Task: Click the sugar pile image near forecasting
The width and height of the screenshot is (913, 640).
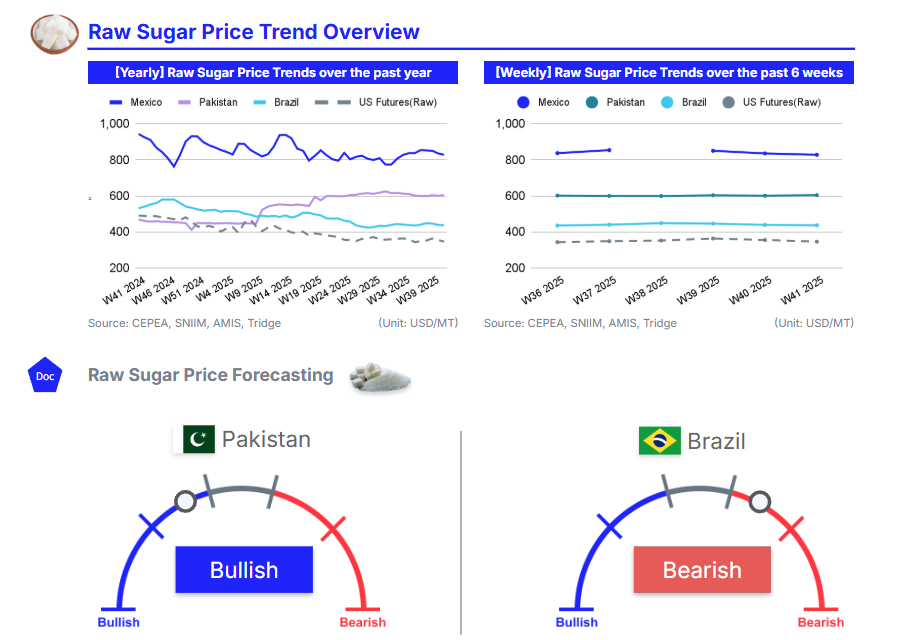Action: (380, 377)
